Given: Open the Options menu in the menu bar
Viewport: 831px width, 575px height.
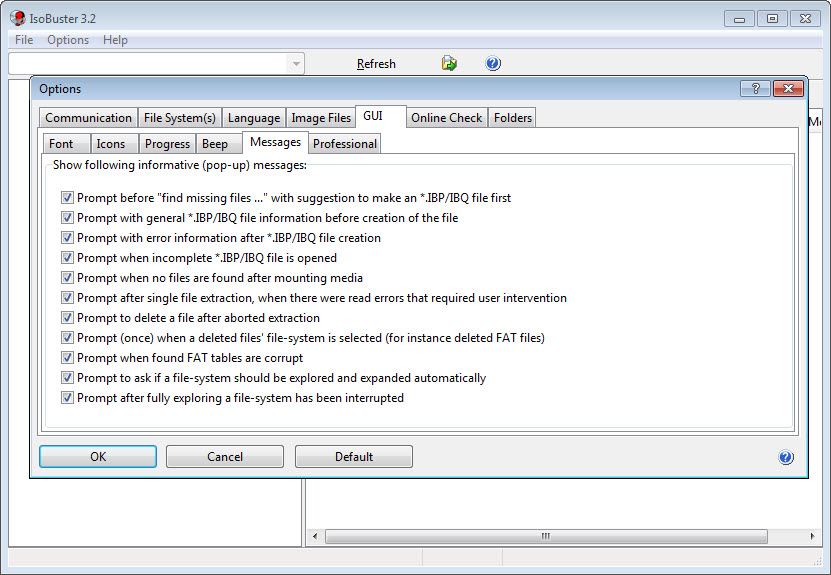Looking at the screenshot, I should coord(68,40).
